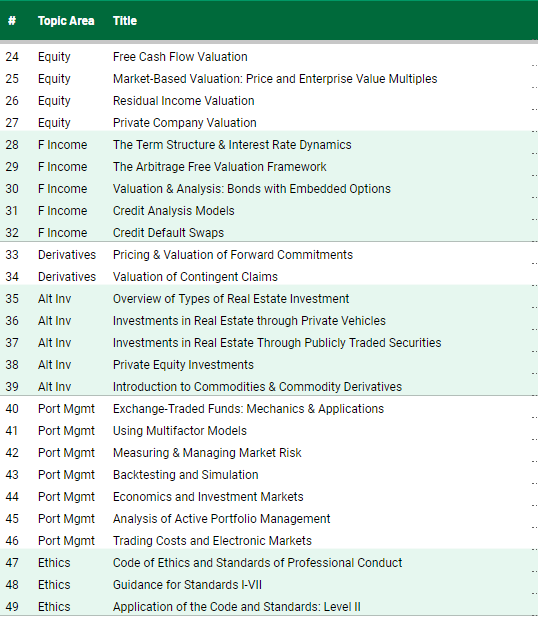Select 'Free Cash Flow Valuation' title

coord(180,57)
